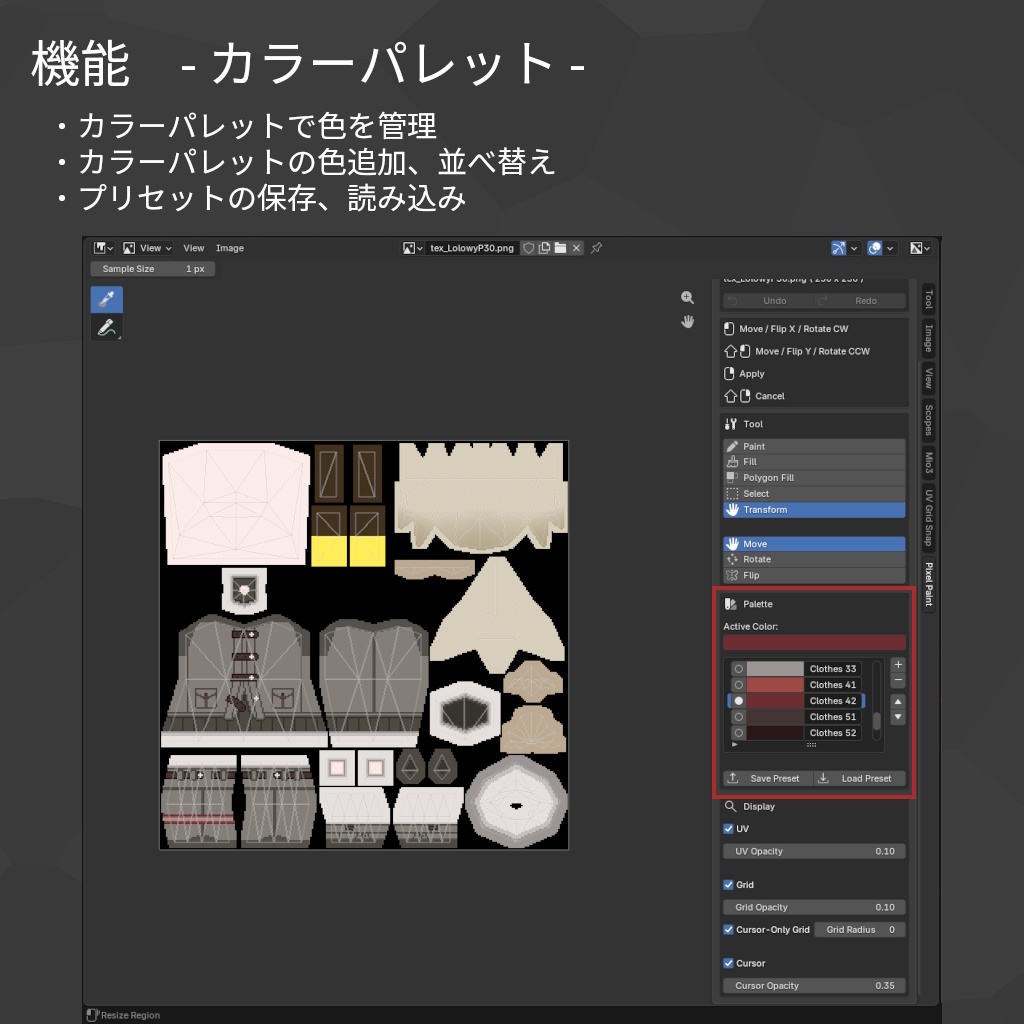Screen dimensions: 1024x1024
Task: Select the Polygon Fill tool
Action: point(814,478)
